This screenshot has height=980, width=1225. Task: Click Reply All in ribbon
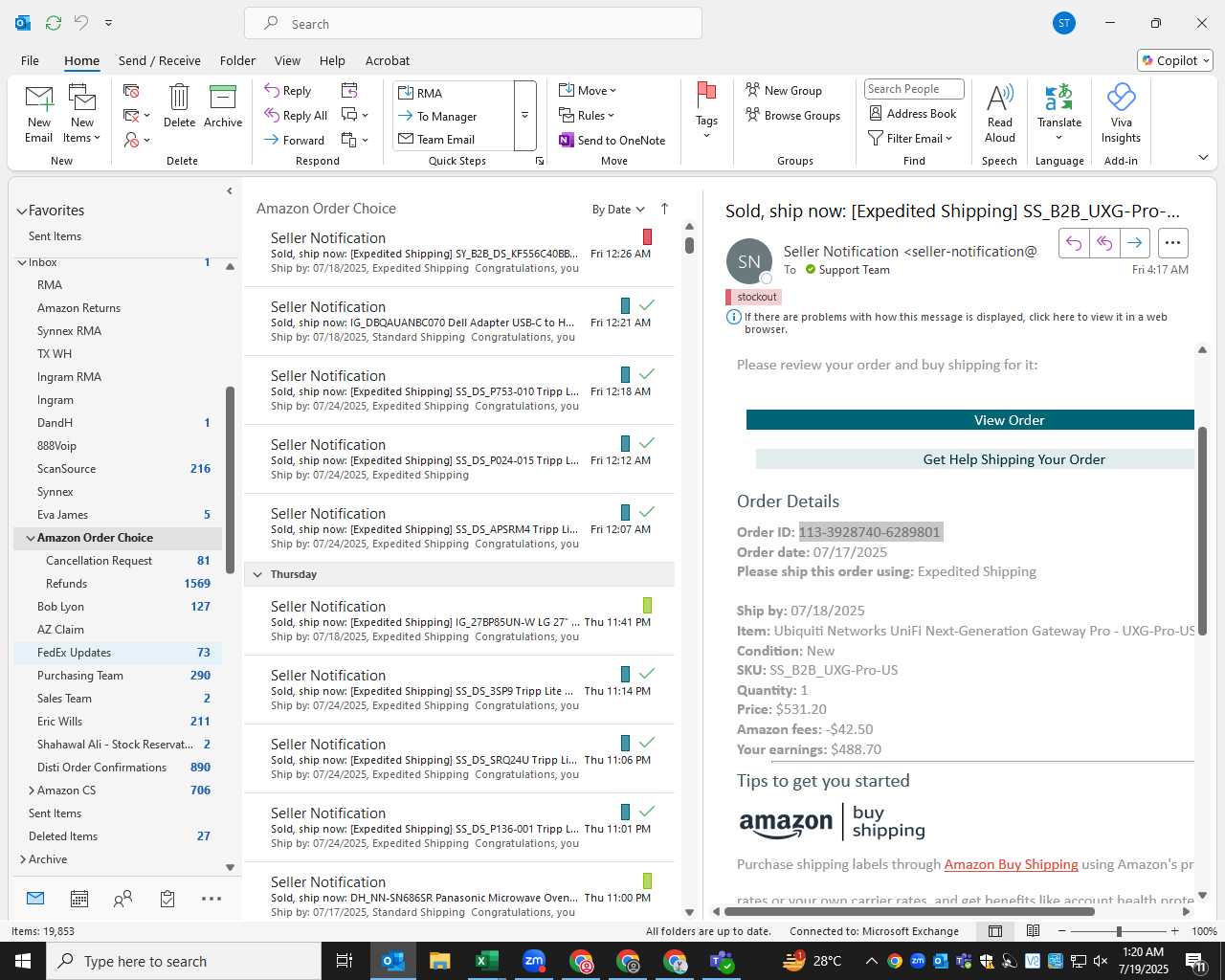click(296, 116)
